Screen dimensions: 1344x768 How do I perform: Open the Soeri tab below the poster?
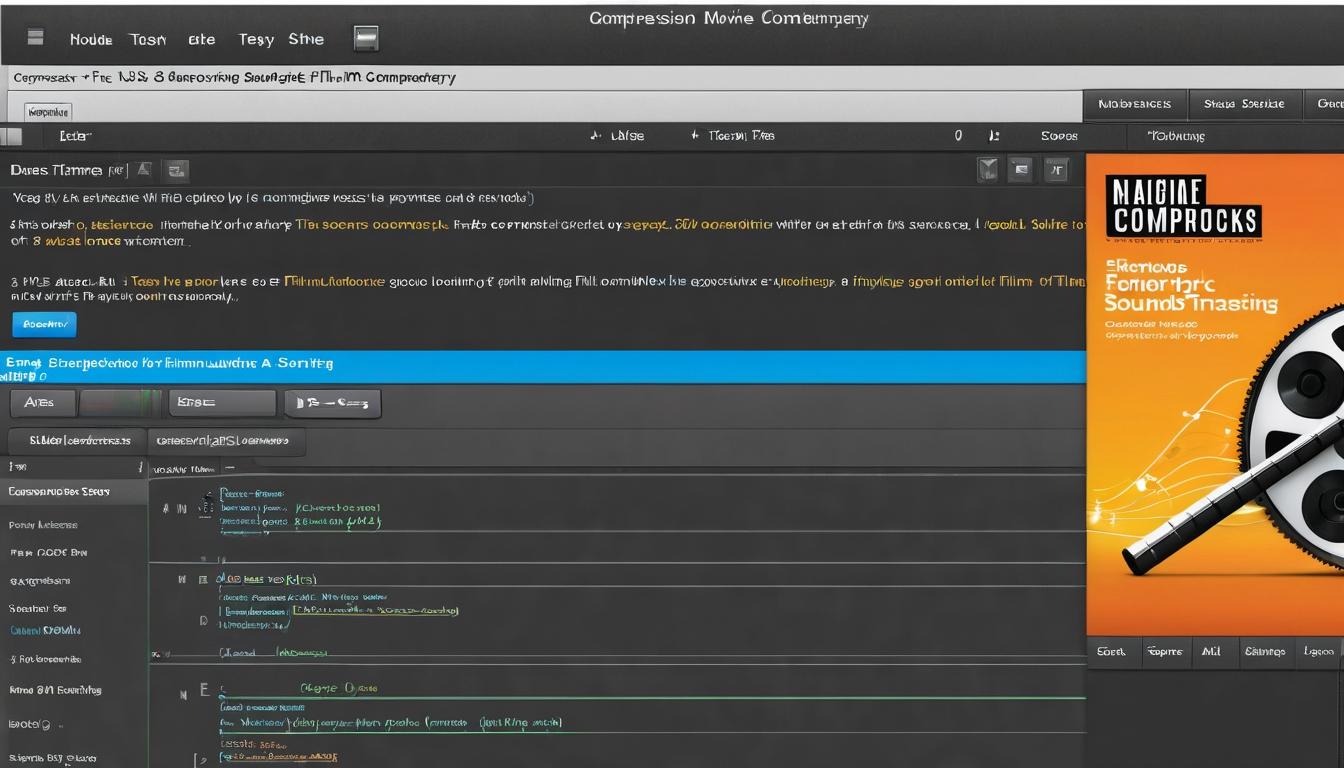[x=1111, y=651]
